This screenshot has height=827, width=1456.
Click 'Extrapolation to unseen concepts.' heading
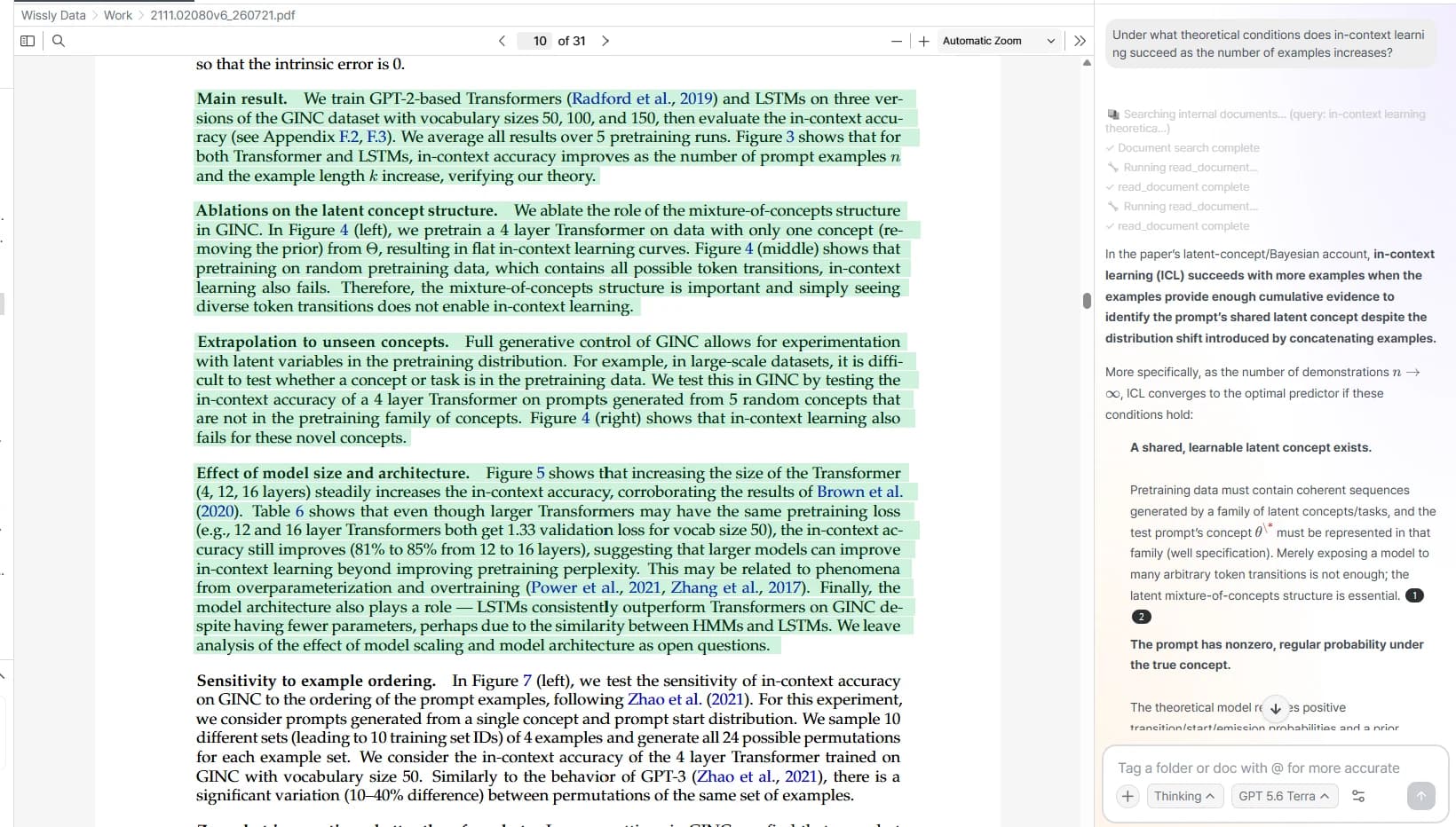click(x=322, y=342)
